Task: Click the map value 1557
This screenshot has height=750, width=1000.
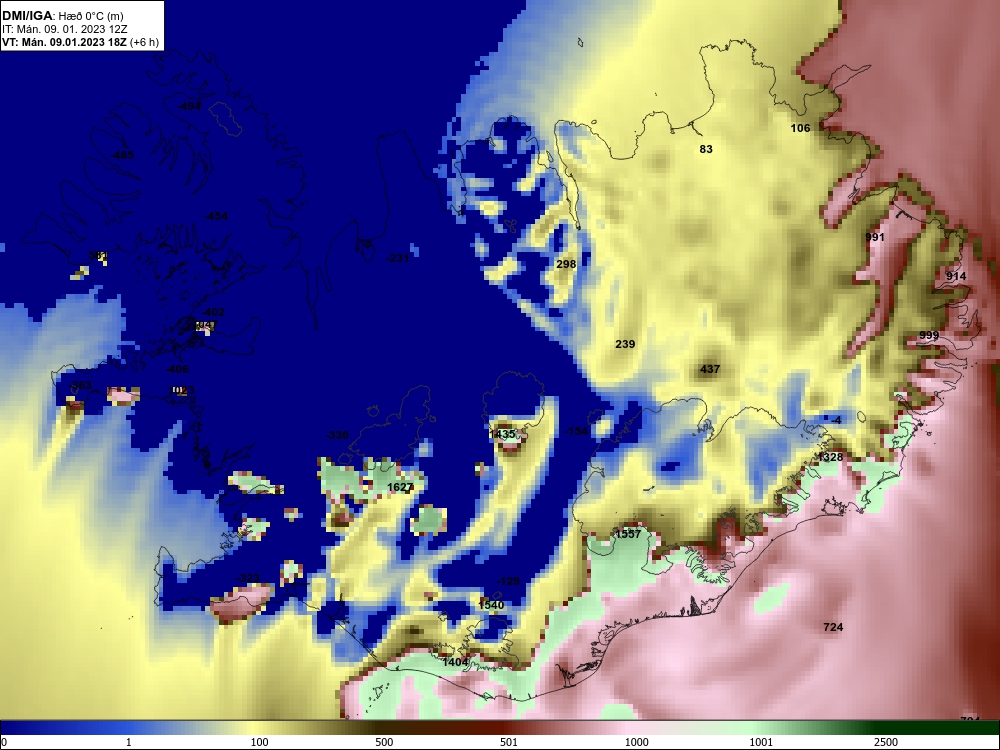Action: click(x=628, y=534)
